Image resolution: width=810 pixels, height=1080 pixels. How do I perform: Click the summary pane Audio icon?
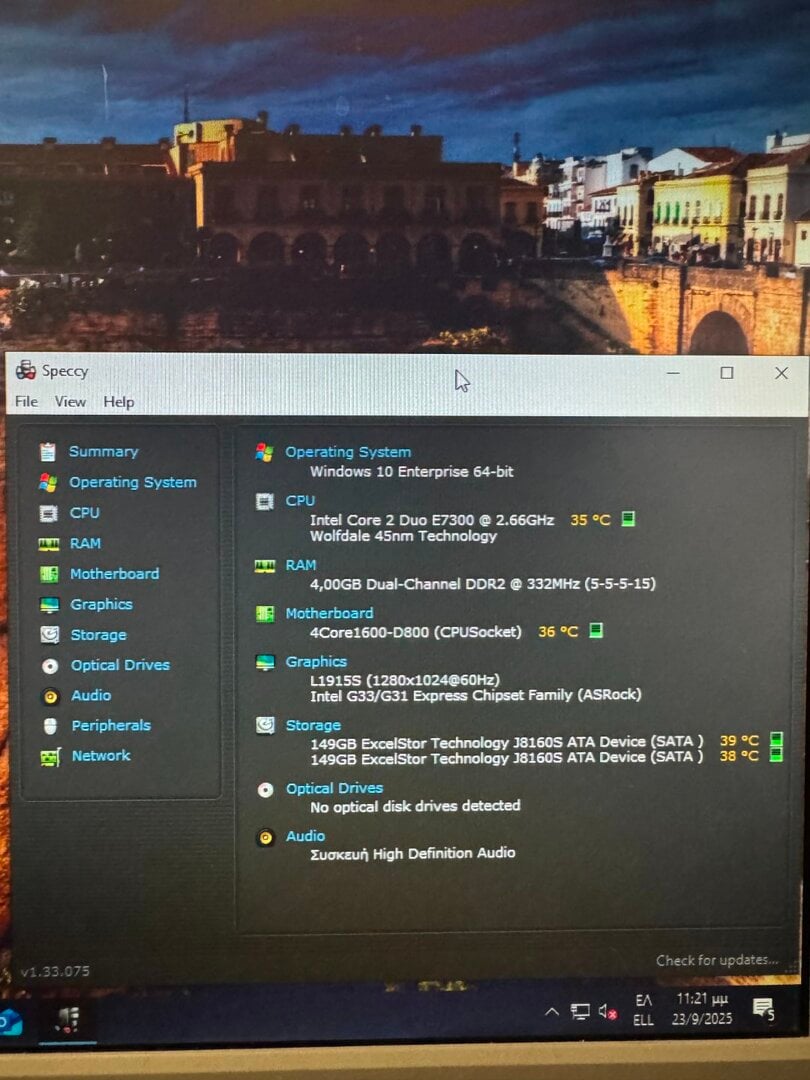265,838
